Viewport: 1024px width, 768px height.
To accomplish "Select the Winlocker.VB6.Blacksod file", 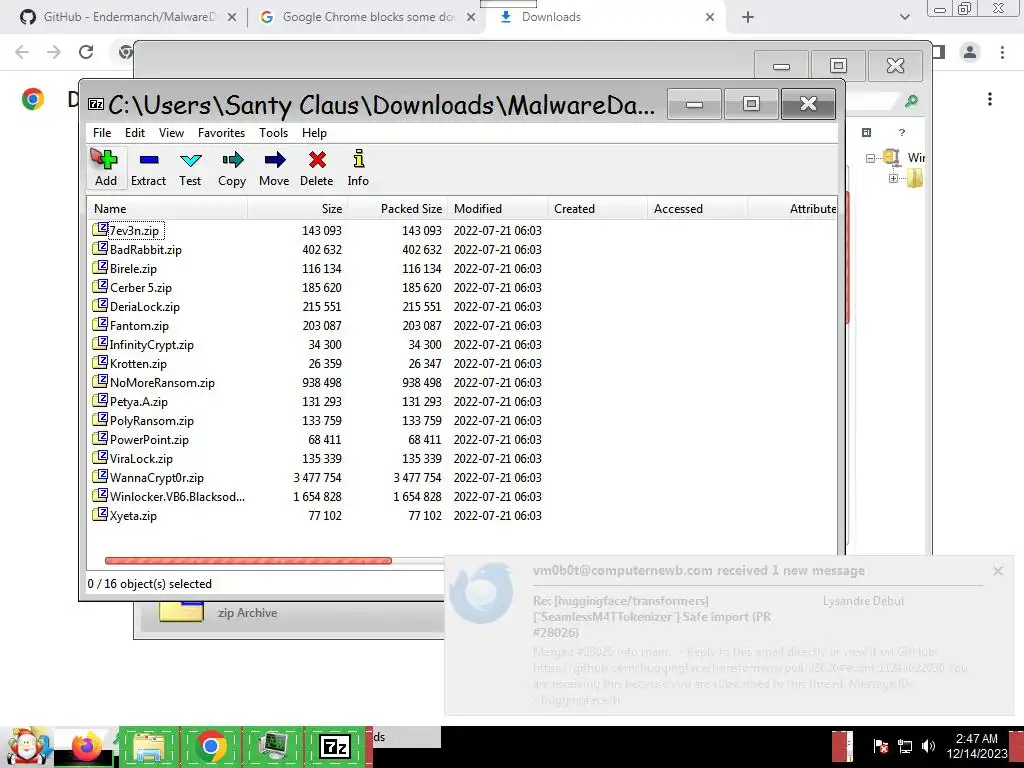I will click(177, 496).
